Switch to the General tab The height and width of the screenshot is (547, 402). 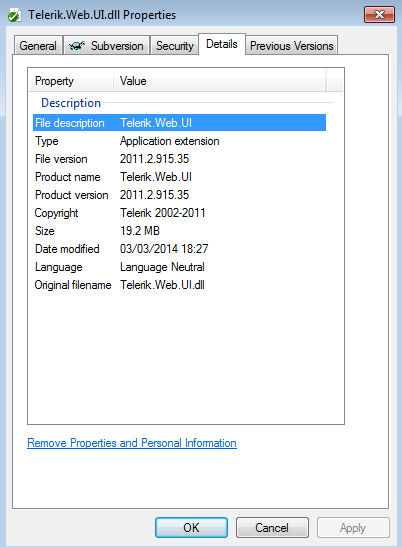[38, 45]
